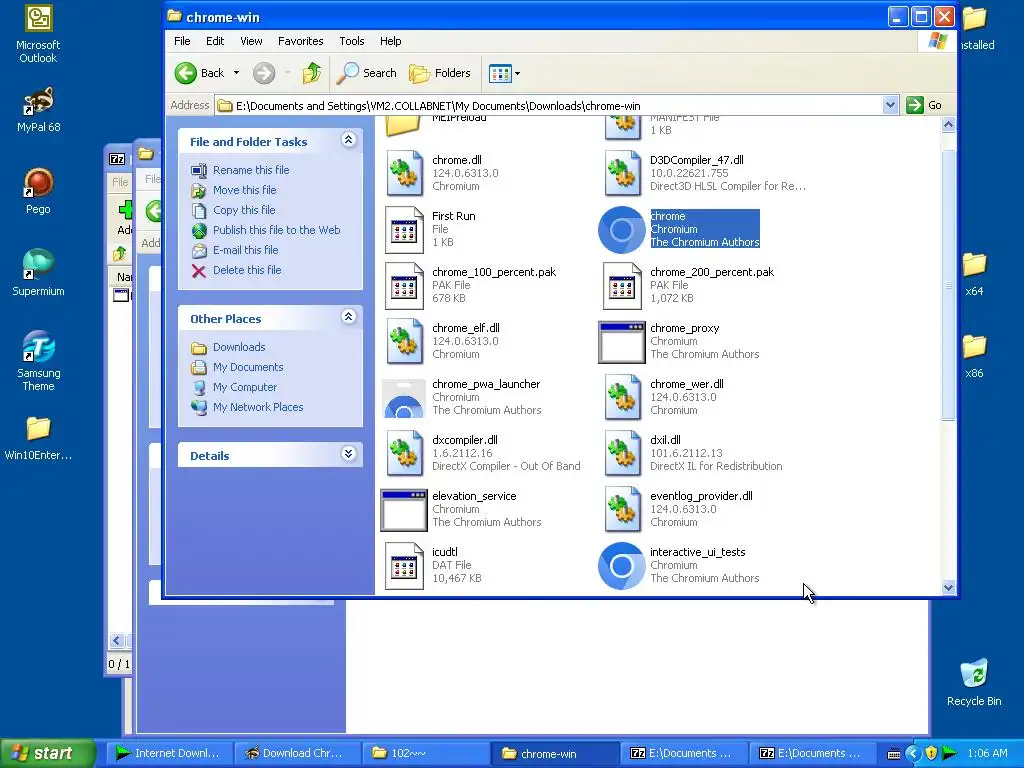Image resolution: width=1024 pixels, height=768 pixels.
Task: Select the chrome_elf.dll file icon
Action: pyautogui.click(x=404, y=342)
